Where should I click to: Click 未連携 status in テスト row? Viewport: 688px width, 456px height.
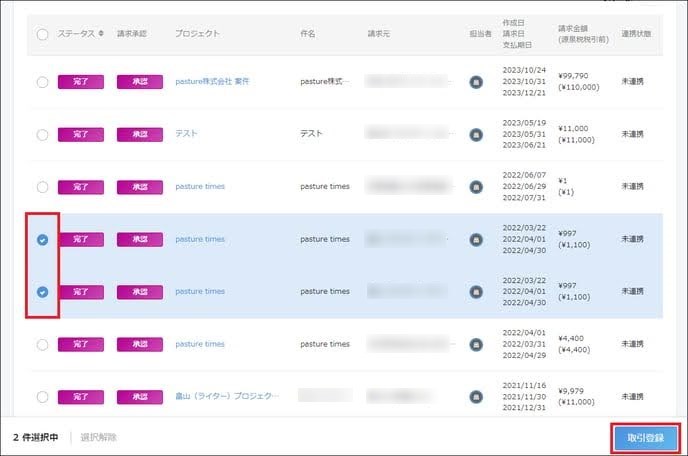coord(632,134)
